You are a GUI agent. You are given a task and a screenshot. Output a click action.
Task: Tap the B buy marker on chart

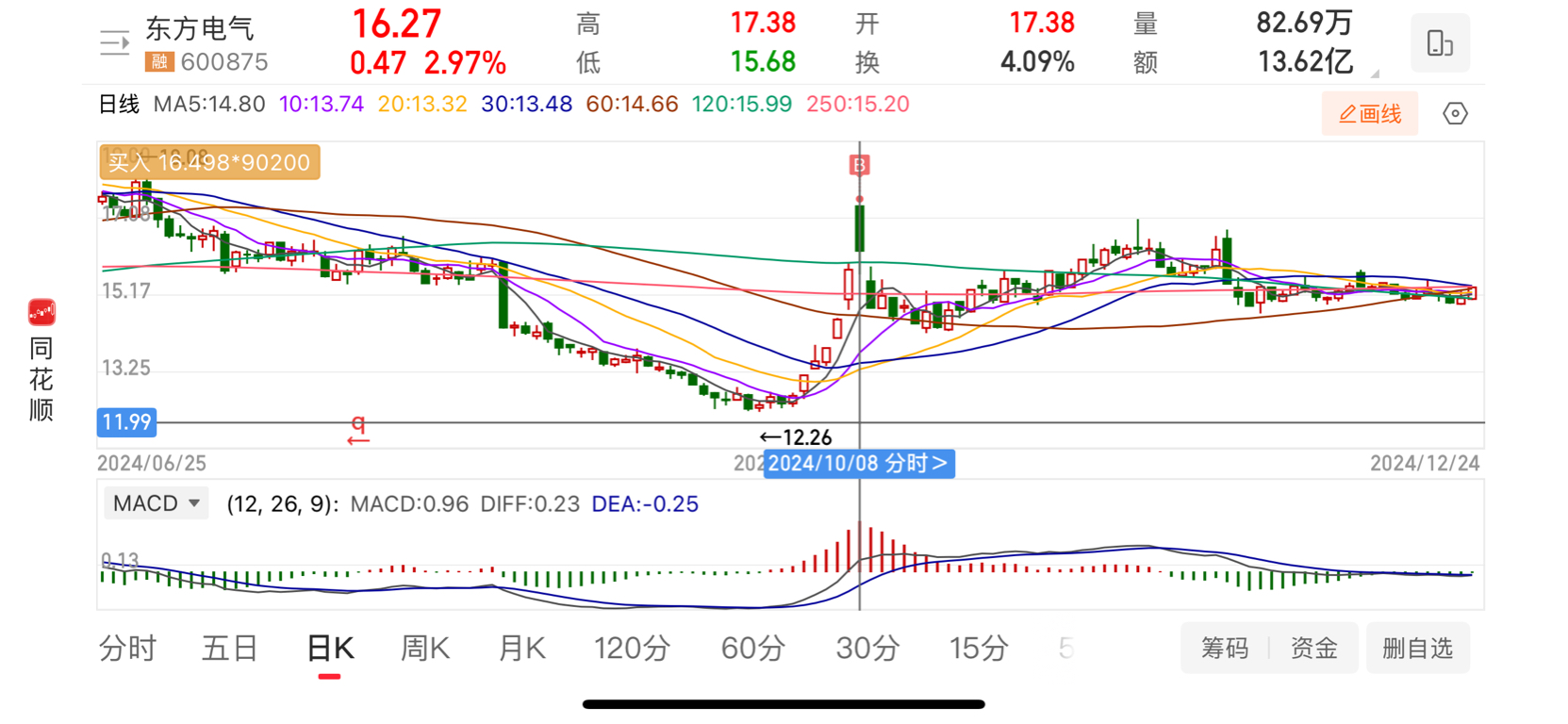tap(859, 166)
